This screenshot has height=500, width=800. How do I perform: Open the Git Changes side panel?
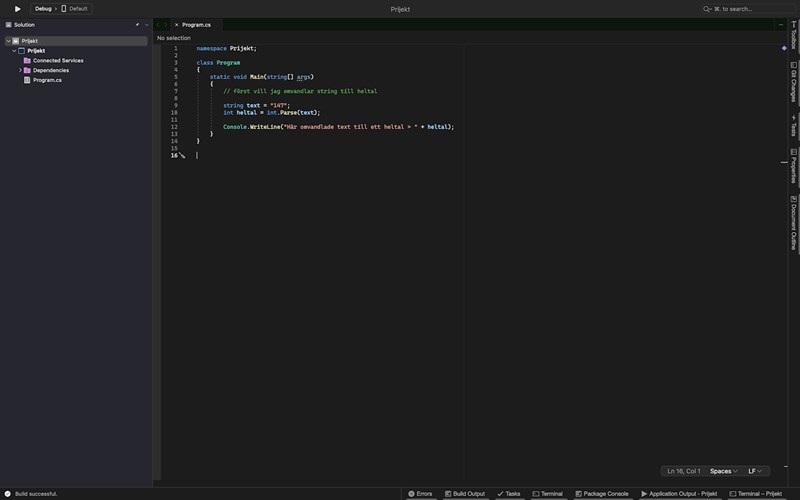point(793,83)
